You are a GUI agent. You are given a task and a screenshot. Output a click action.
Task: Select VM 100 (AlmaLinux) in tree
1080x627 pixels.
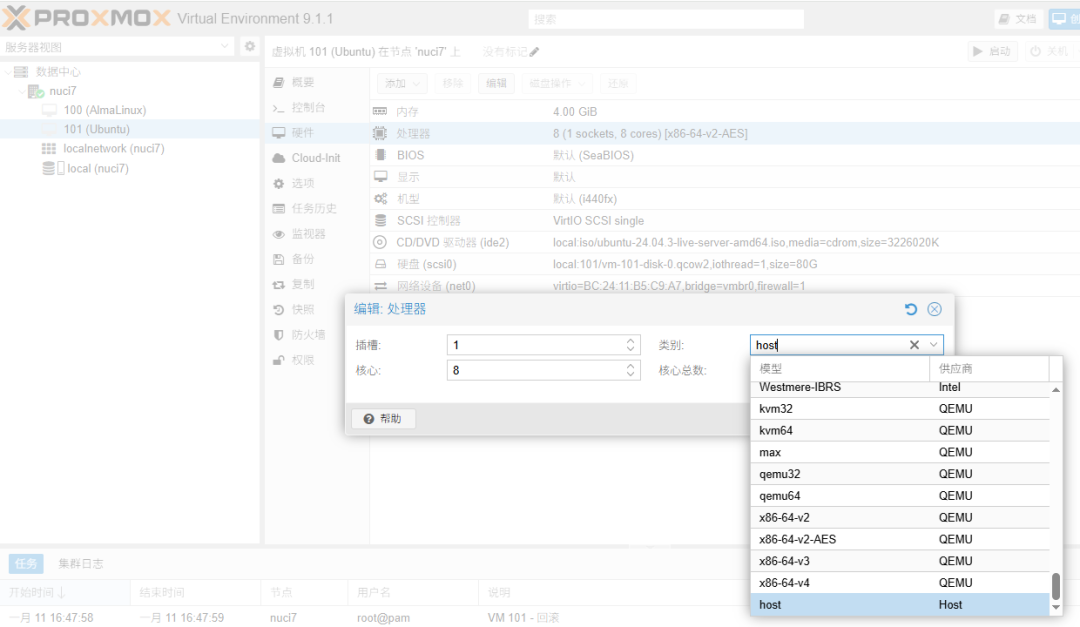pyautogui.click(x=105, y=110)
